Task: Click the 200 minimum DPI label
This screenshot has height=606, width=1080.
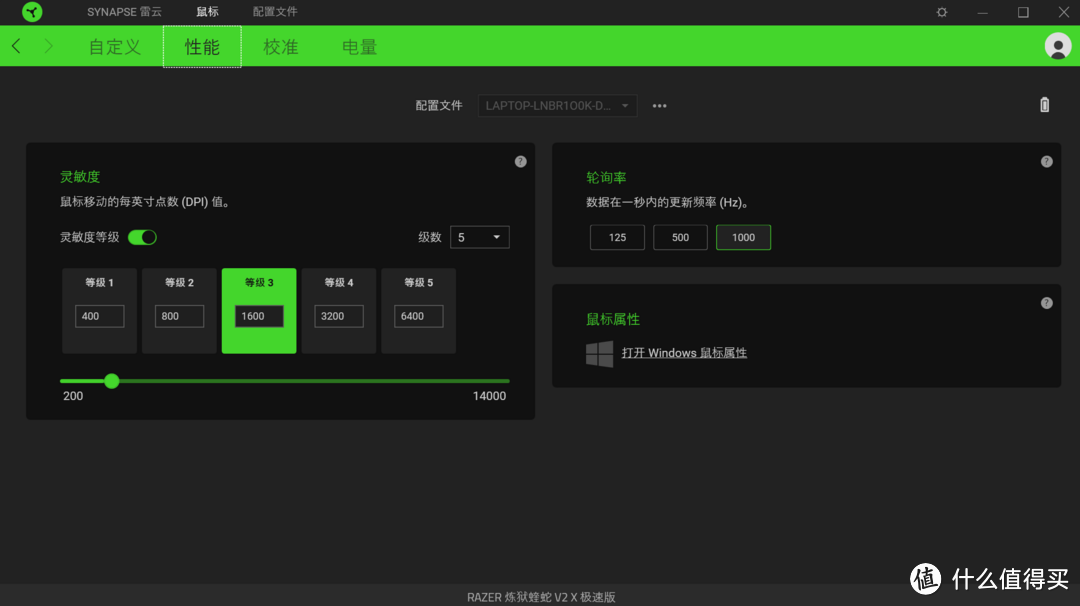Action: (73, 396)
